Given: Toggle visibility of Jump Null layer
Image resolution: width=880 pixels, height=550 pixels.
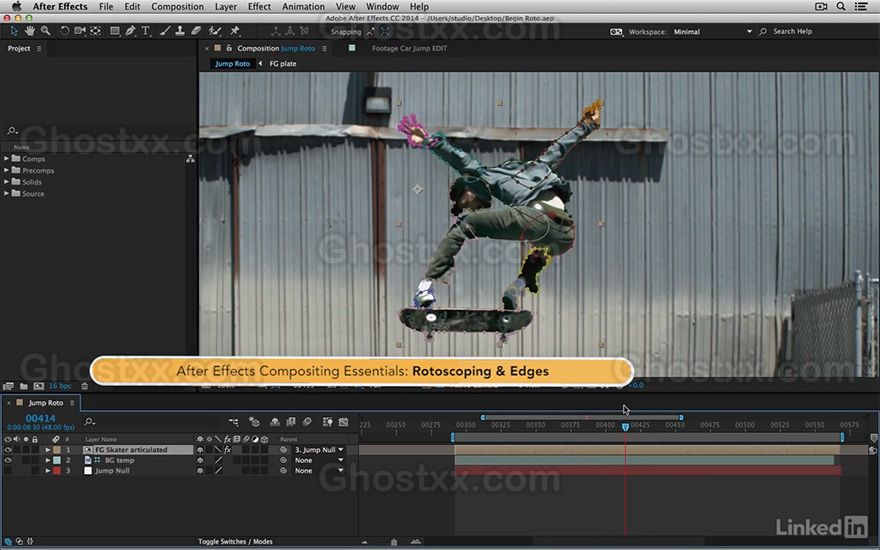Looking at the screenshot, I should pos(8,471).
